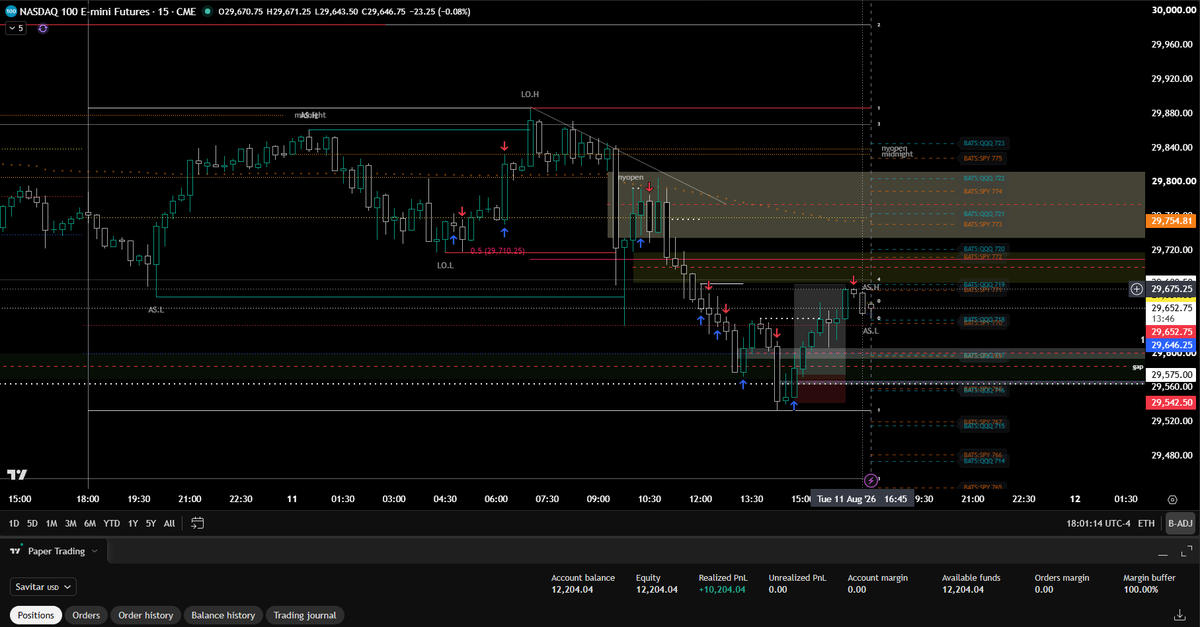Set chart range to 1M
1200x627 pixels.
tap(51, 523)
